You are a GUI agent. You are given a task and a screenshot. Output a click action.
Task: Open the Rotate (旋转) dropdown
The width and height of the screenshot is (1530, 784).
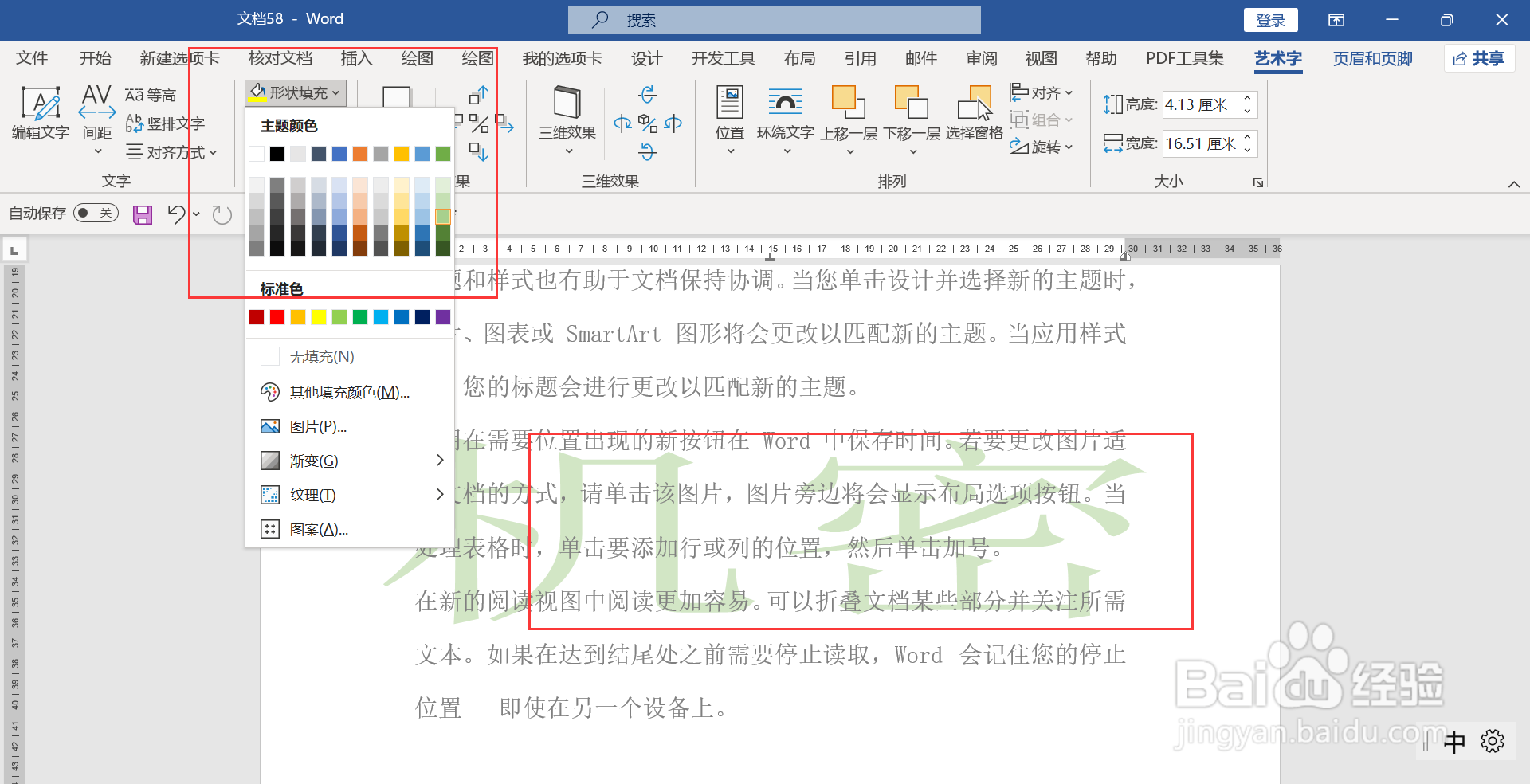[1042, 147]
